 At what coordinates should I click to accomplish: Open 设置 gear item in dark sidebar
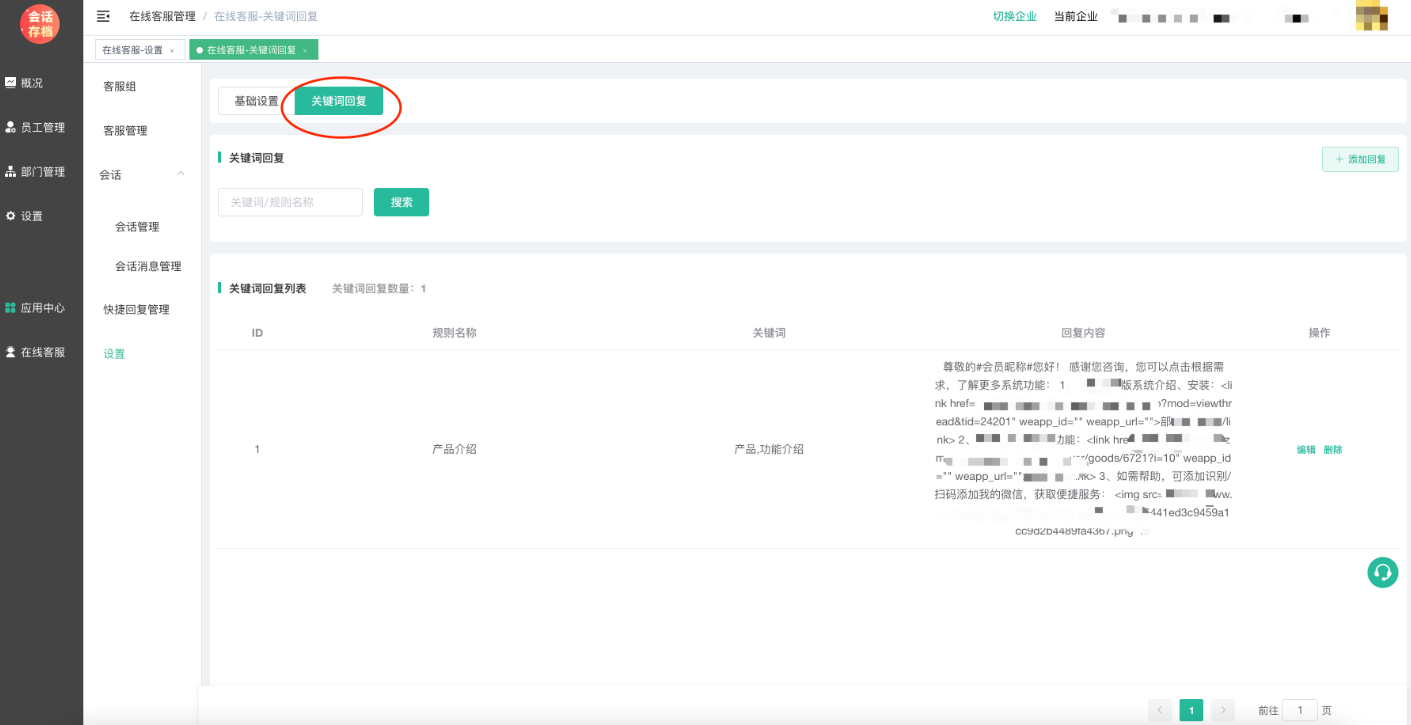25,216
